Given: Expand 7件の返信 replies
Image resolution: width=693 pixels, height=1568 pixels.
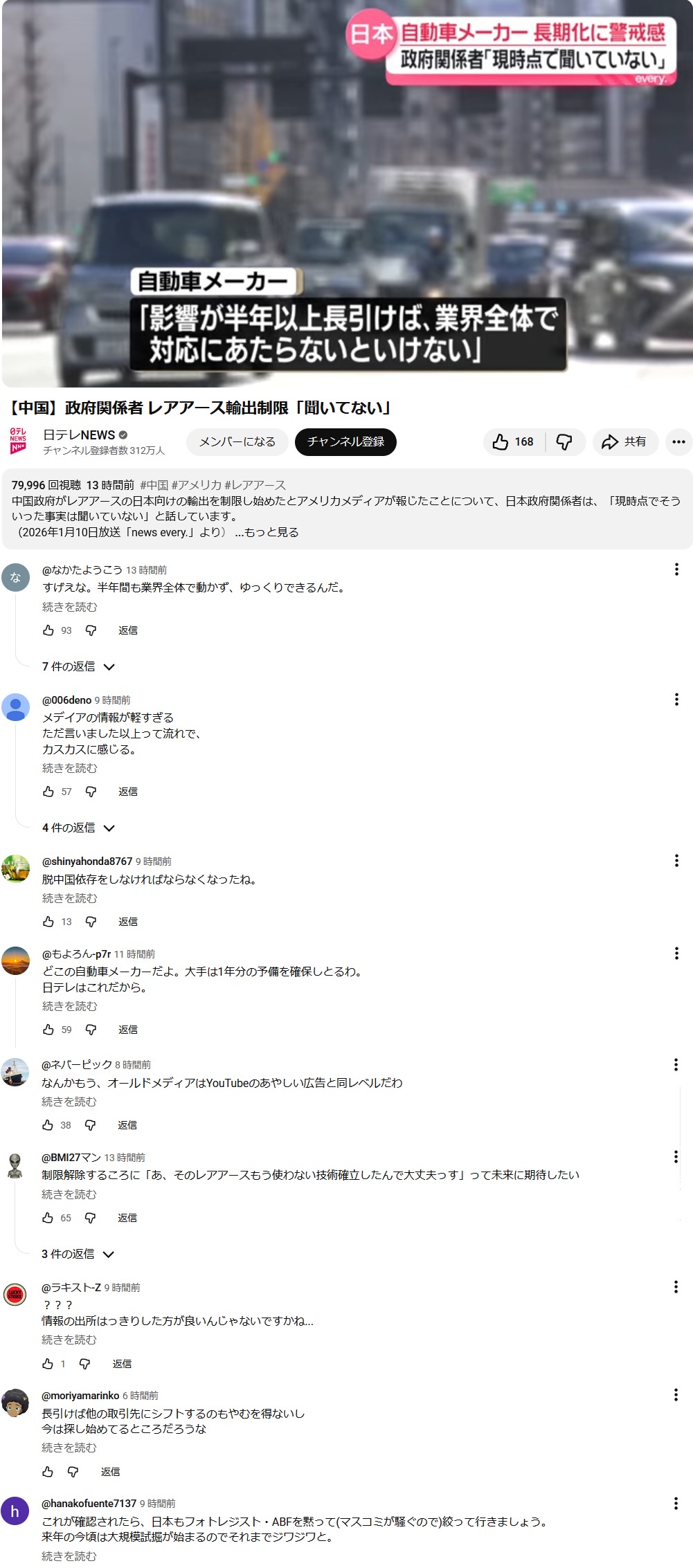Looking at the screenshot, I should coord(78,666).
